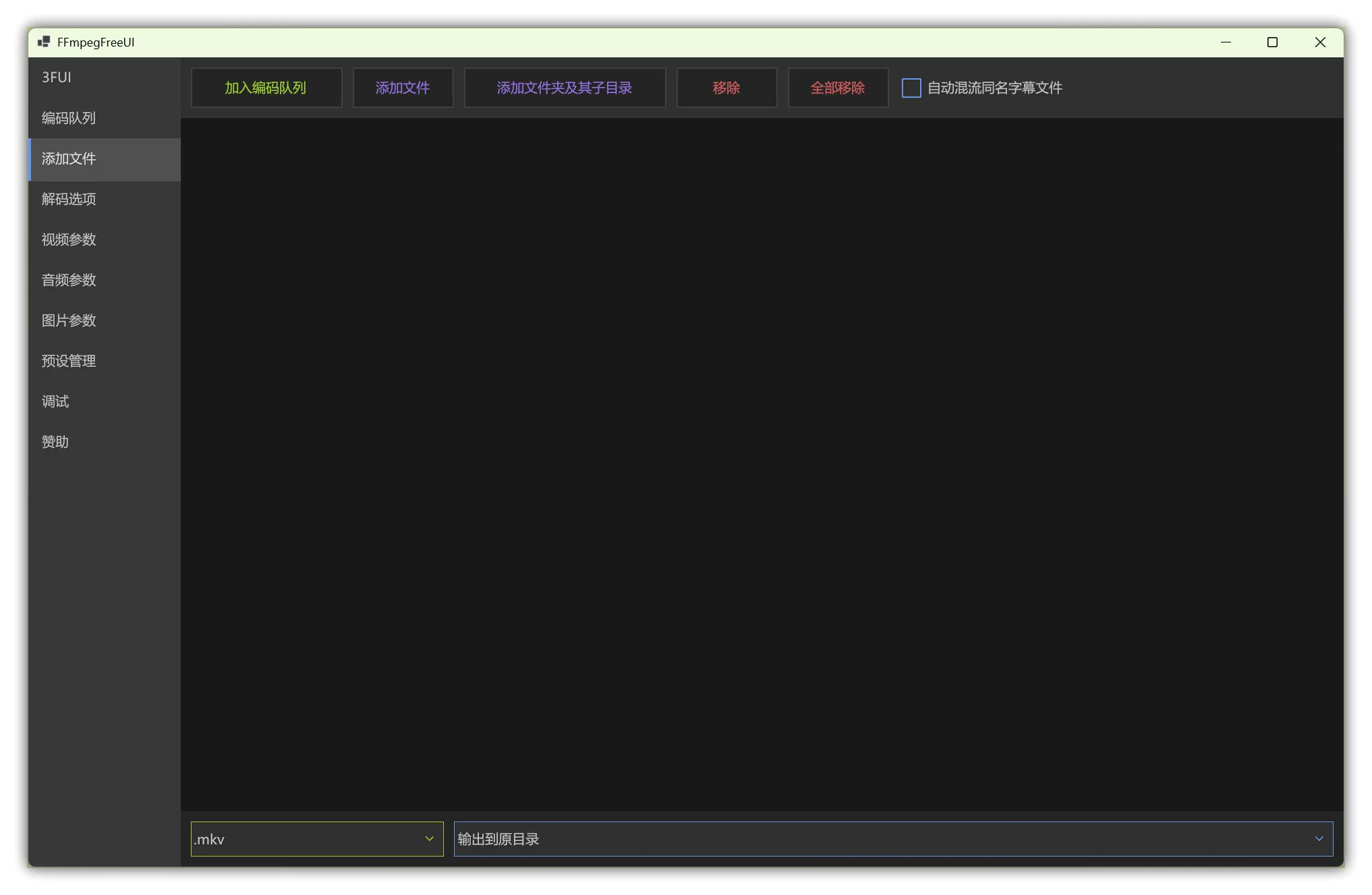Minimize the FFmpegFreeUI window
The width and height of the screenshot is (1372, 895).
pos(1226,42)
